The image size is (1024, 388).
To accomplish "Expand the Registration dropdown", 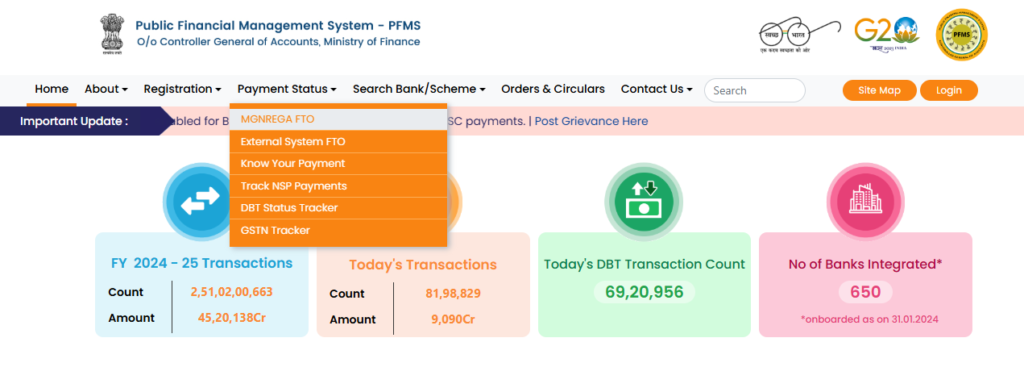I will click(182, 89).
